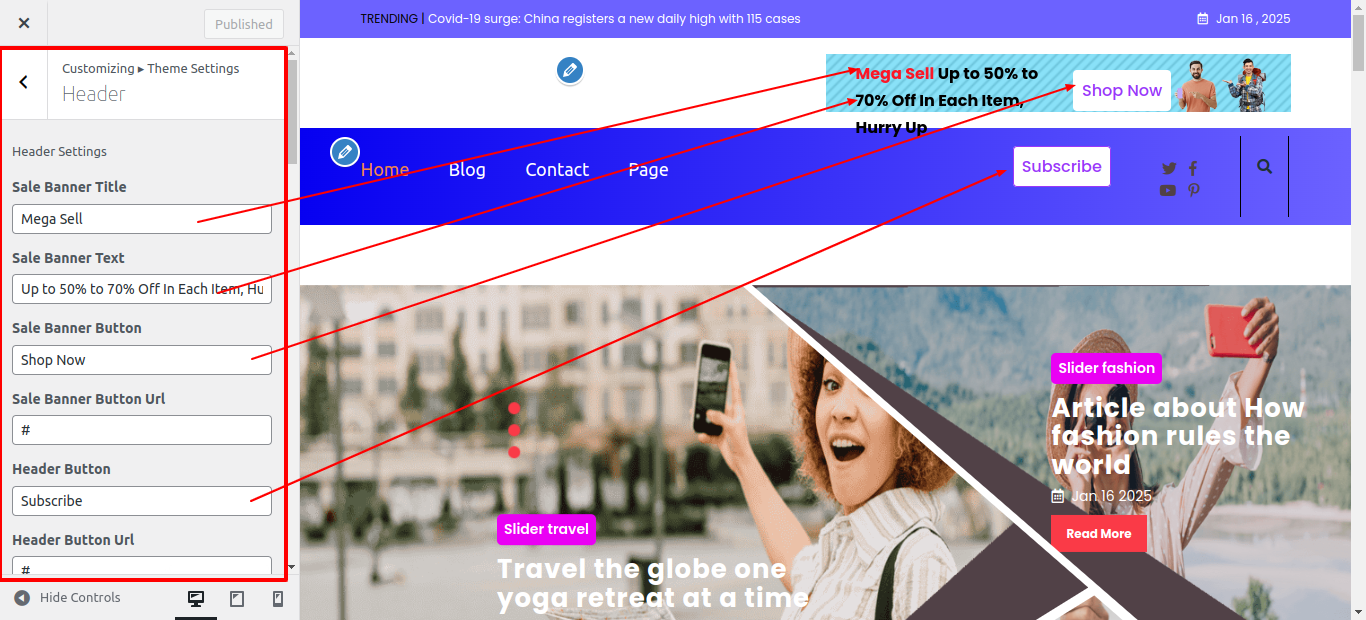The height and width of the screenshot is (620, 1366).
Task: Click the middle red slider dot
Action: coord(514,430)
